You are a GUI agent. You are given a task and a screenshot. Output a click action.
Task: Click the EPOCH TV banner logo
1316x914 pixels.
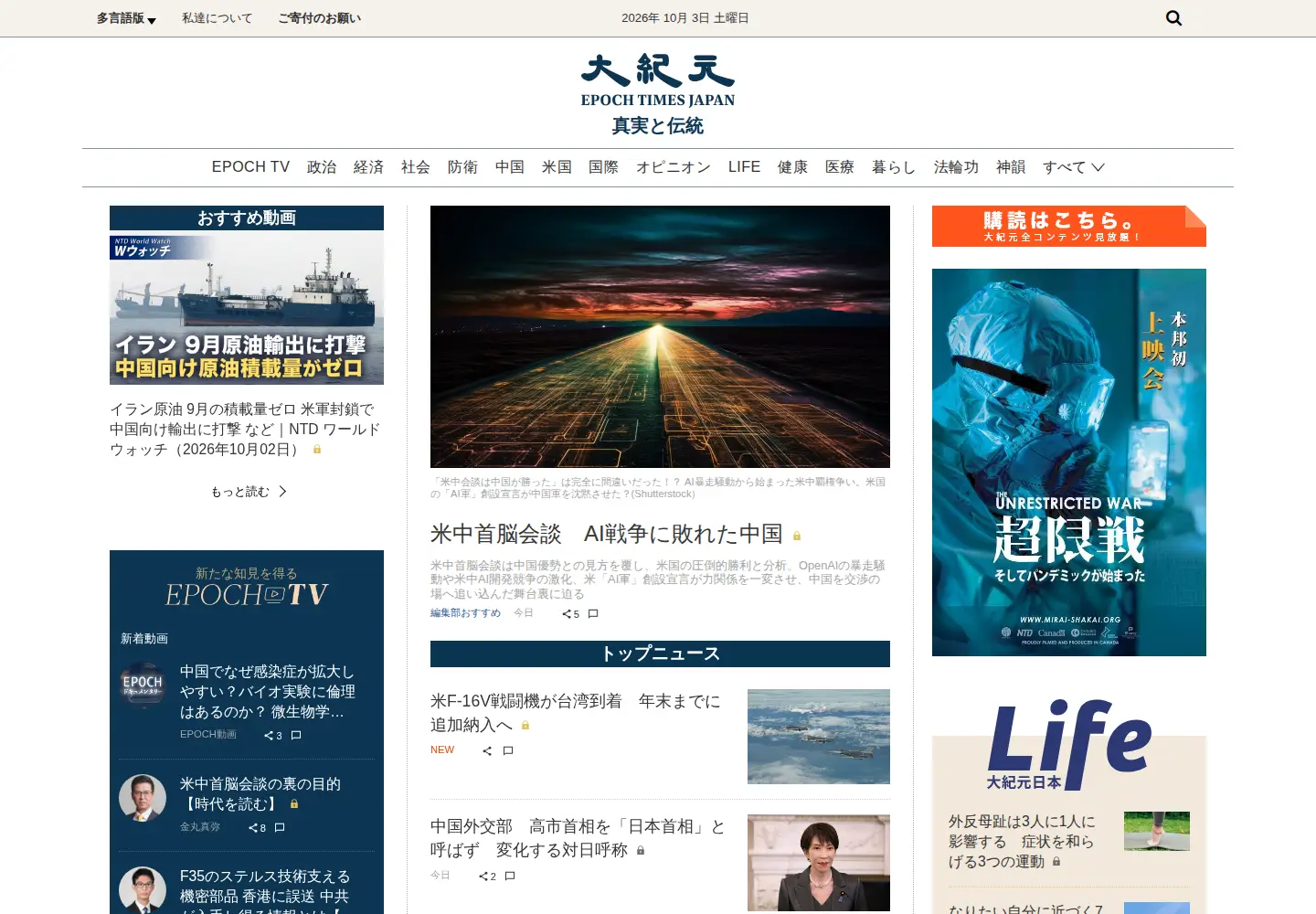[247, 594]
